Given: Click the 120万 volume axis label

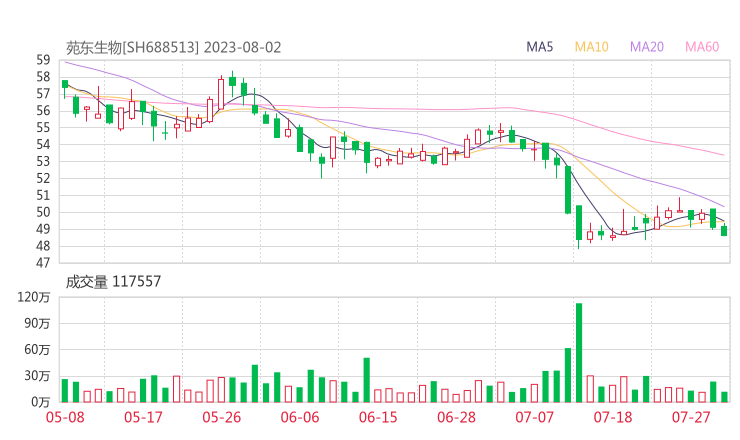Looking at the screenshot, I should pyautogui.click(x=34, y=297).
